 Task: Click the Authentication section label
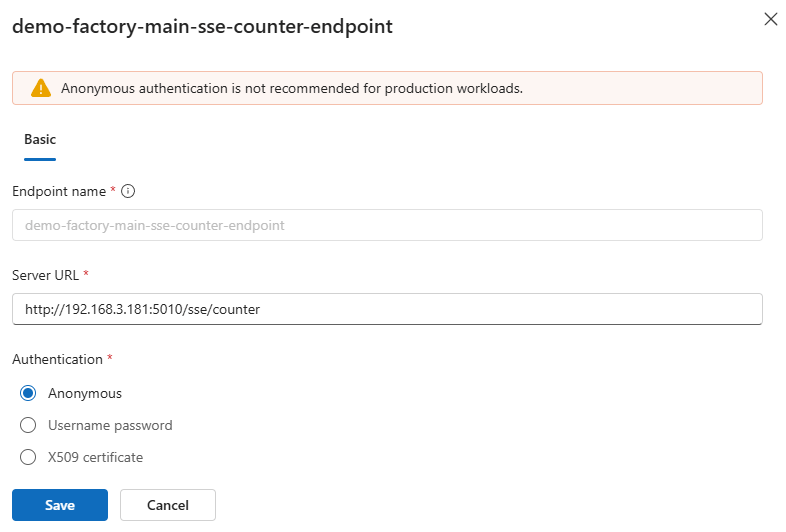coord(57,359)
